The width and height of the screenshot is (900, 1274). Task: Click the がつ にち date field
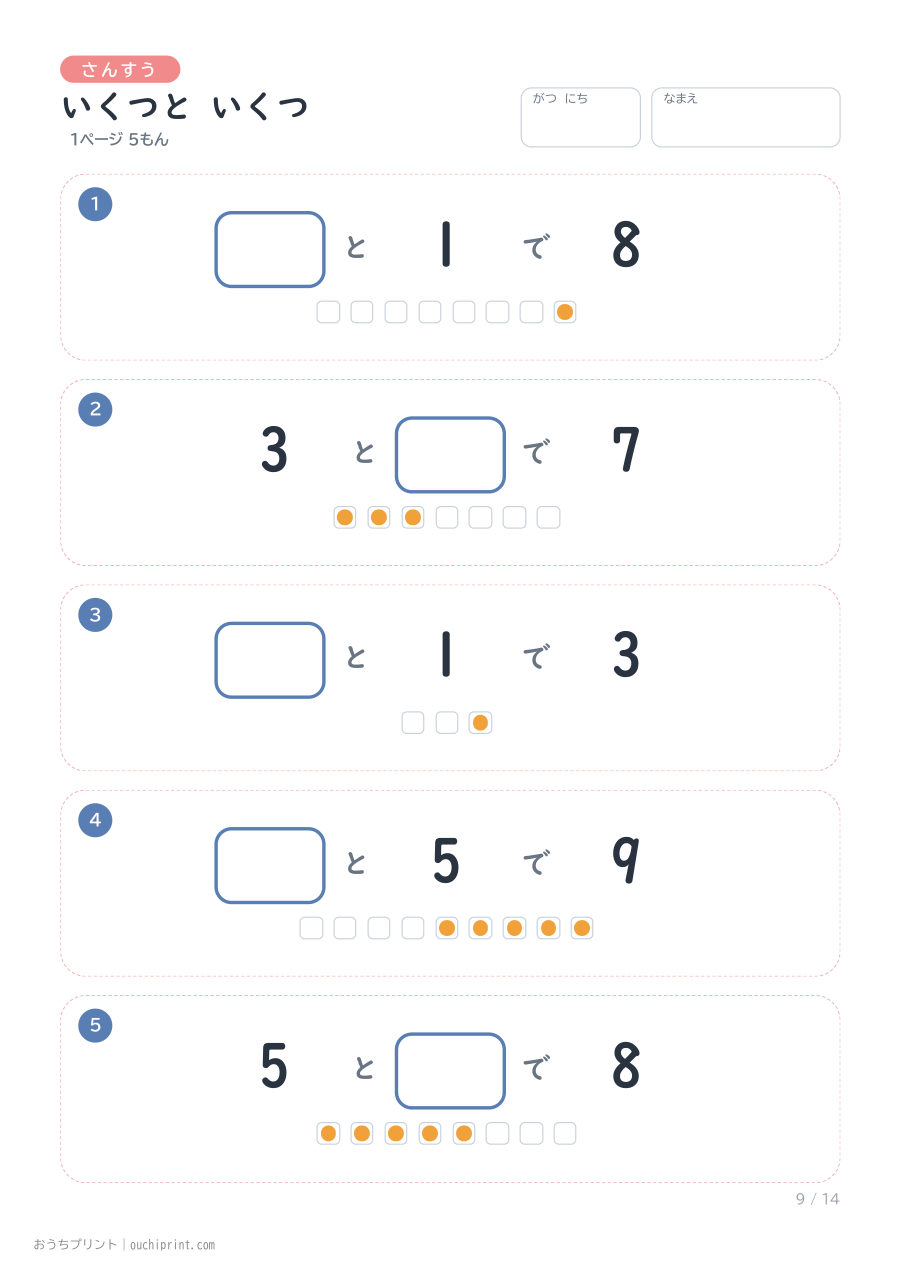coord(580,117)
